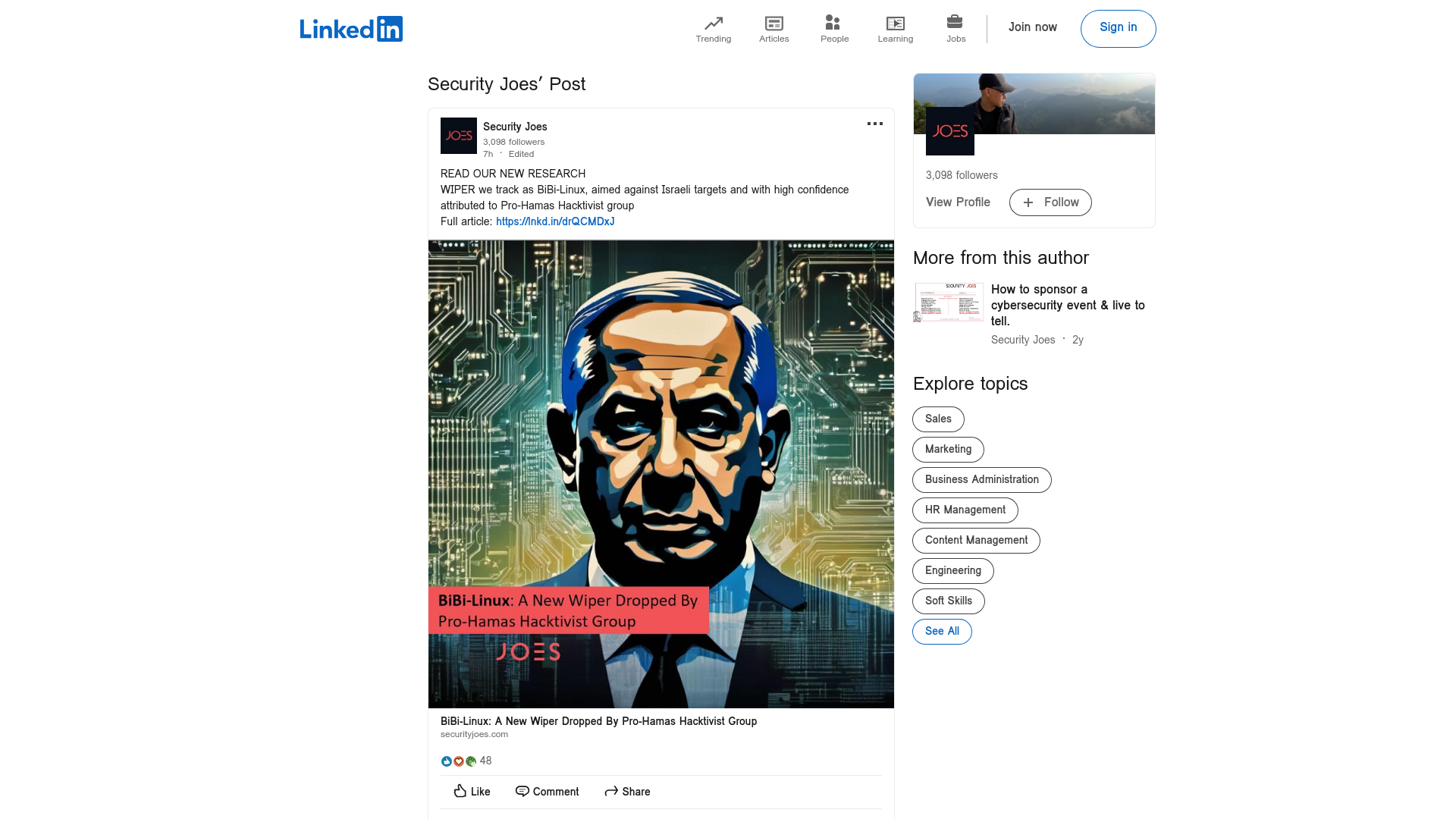Select the Trending tab
This screenshot has width=1456, height=819.
click(x=713, y=28)
